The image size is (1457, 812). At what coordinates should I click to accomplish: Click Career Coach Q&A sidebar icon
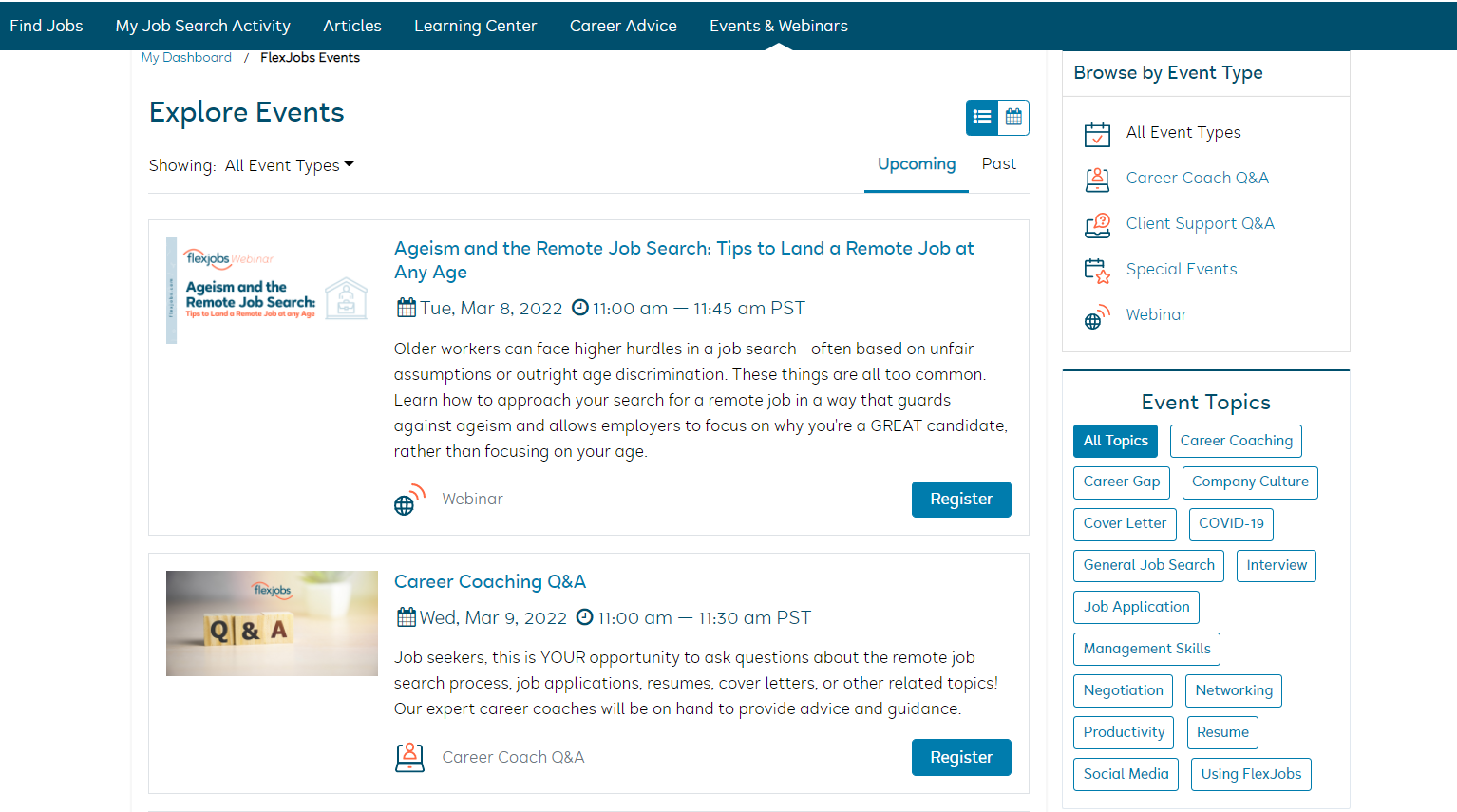click(1097, 179)
